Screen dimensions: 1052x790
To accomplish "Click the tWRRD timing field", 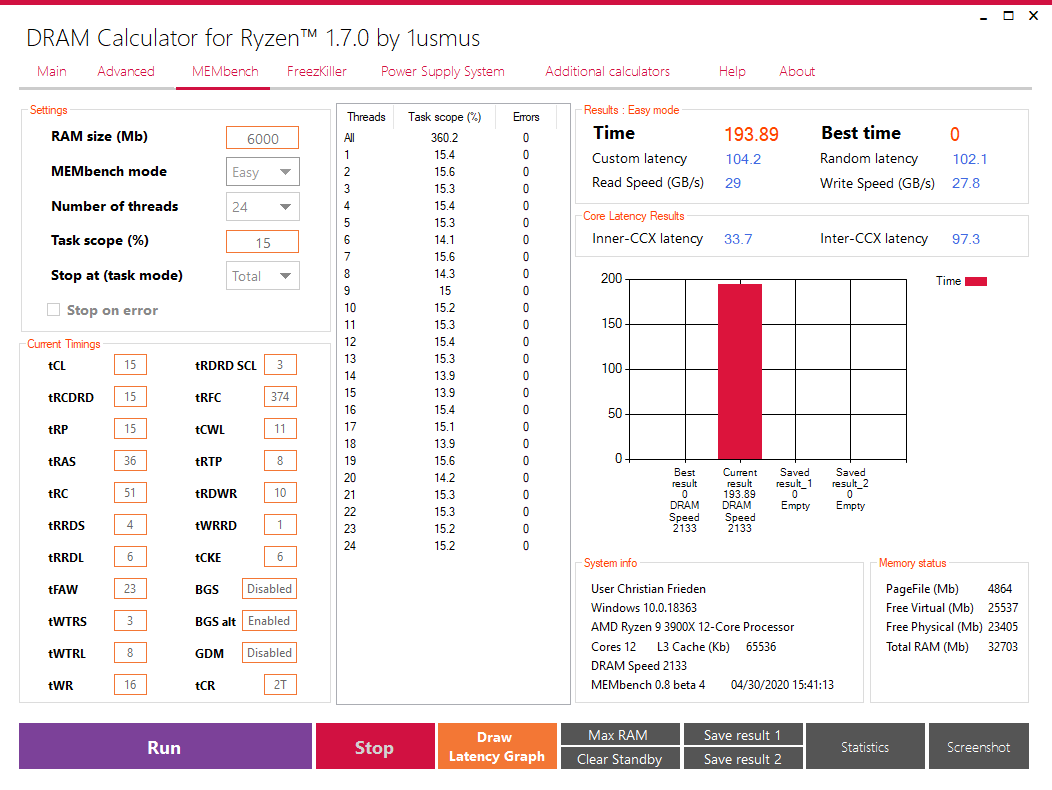I will [280, 524].
